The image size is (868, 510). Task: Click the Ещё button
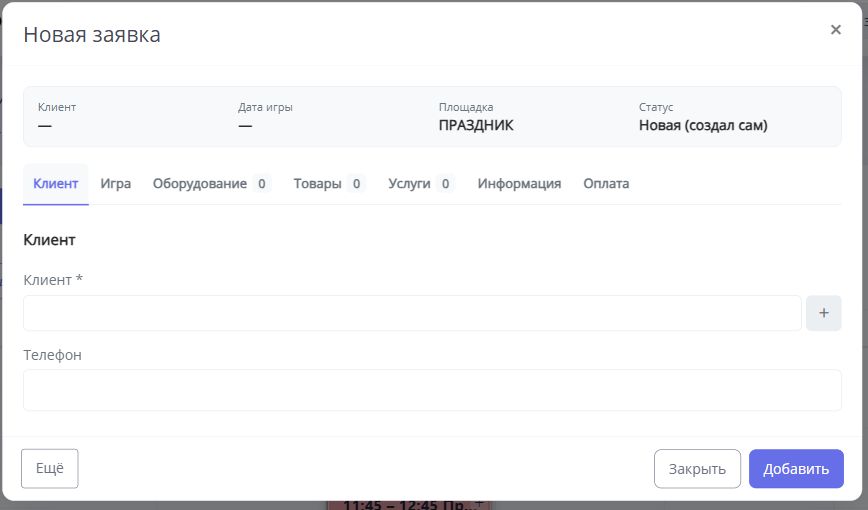tap(50, 468)
